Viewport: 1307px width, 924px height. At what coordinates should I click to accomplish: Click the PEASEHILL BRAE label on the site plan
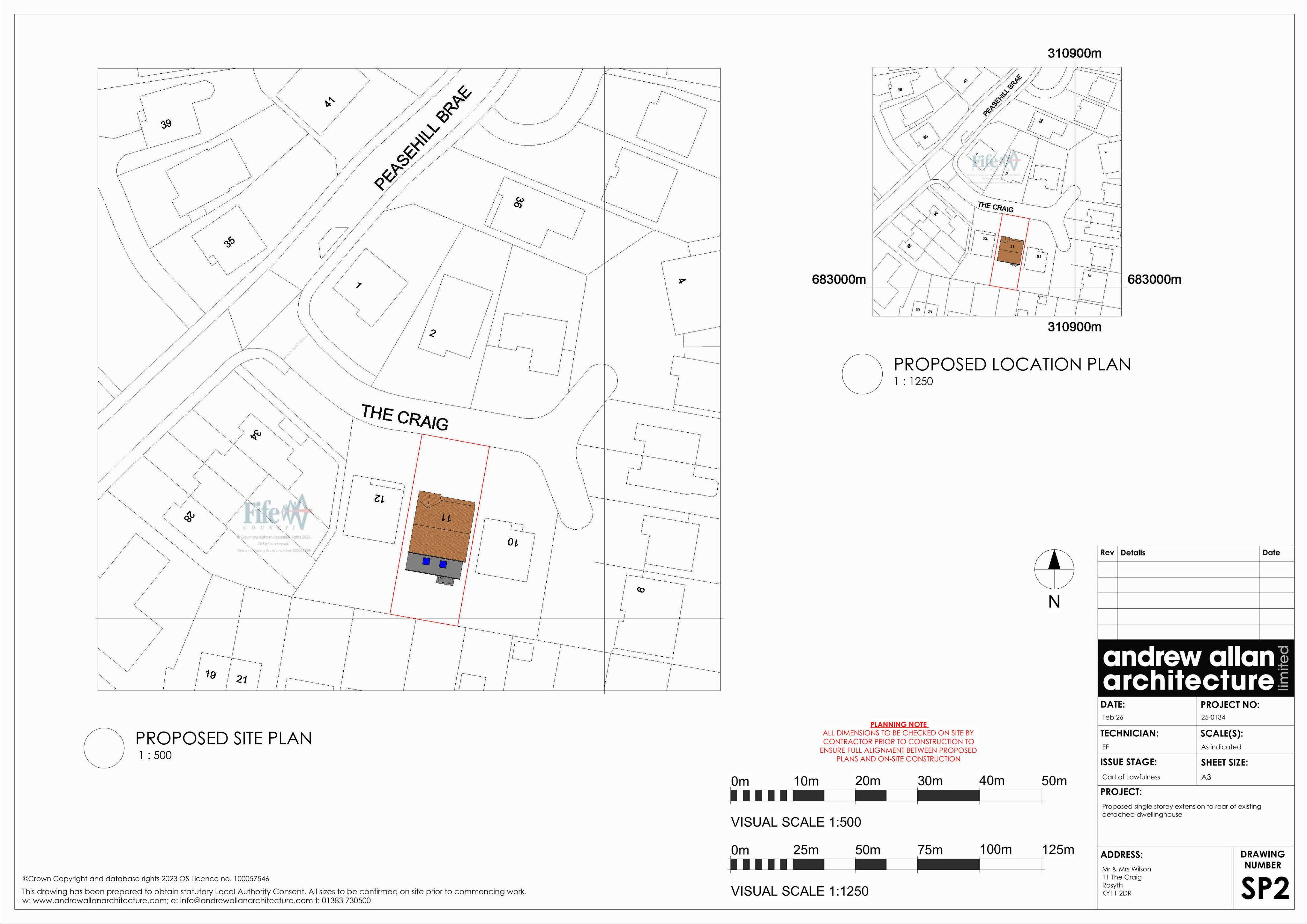[x=423, y=138]
